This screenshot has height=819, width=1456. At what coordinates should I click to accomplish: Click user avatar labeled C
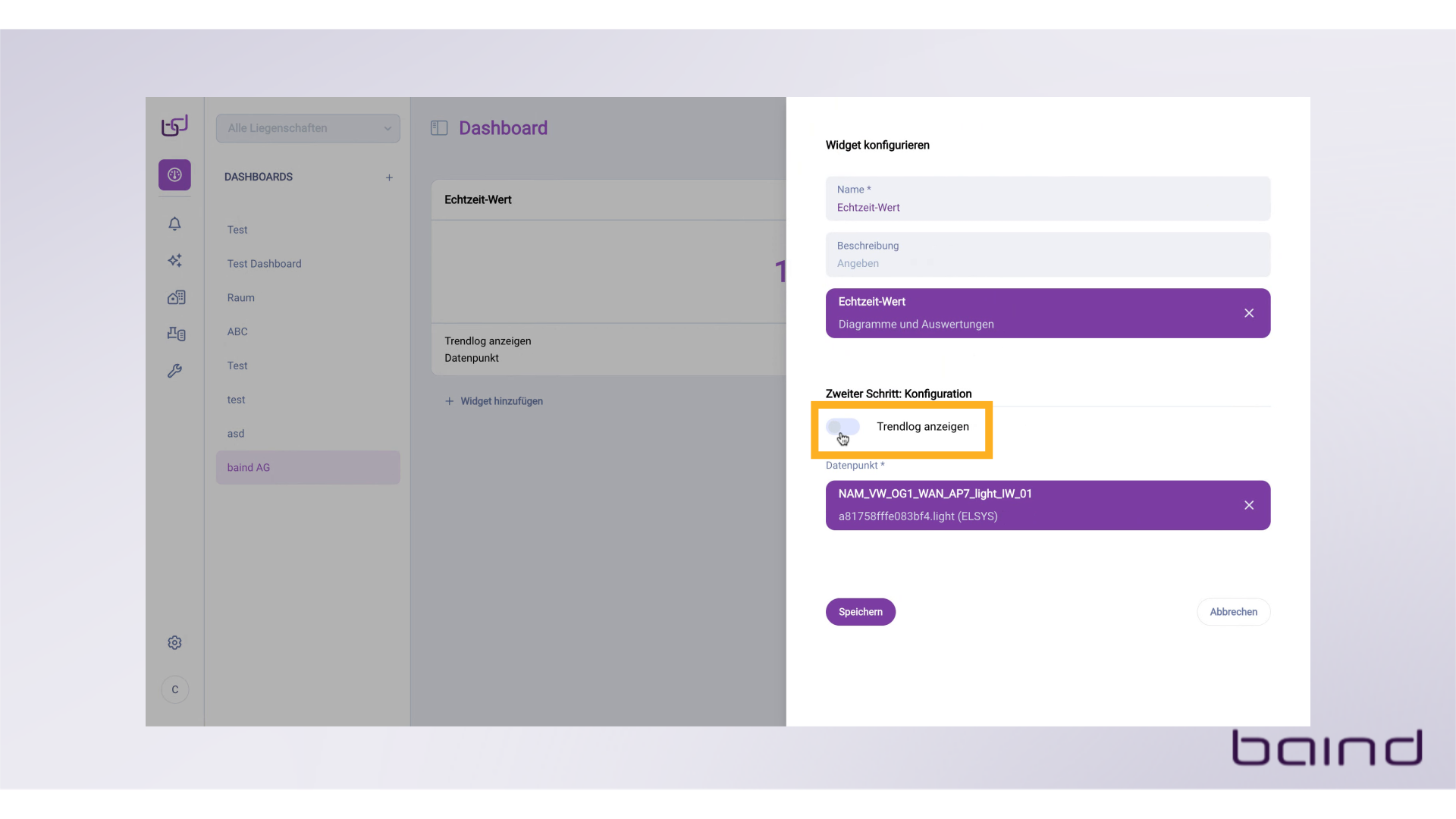click(x=174, y=689)
